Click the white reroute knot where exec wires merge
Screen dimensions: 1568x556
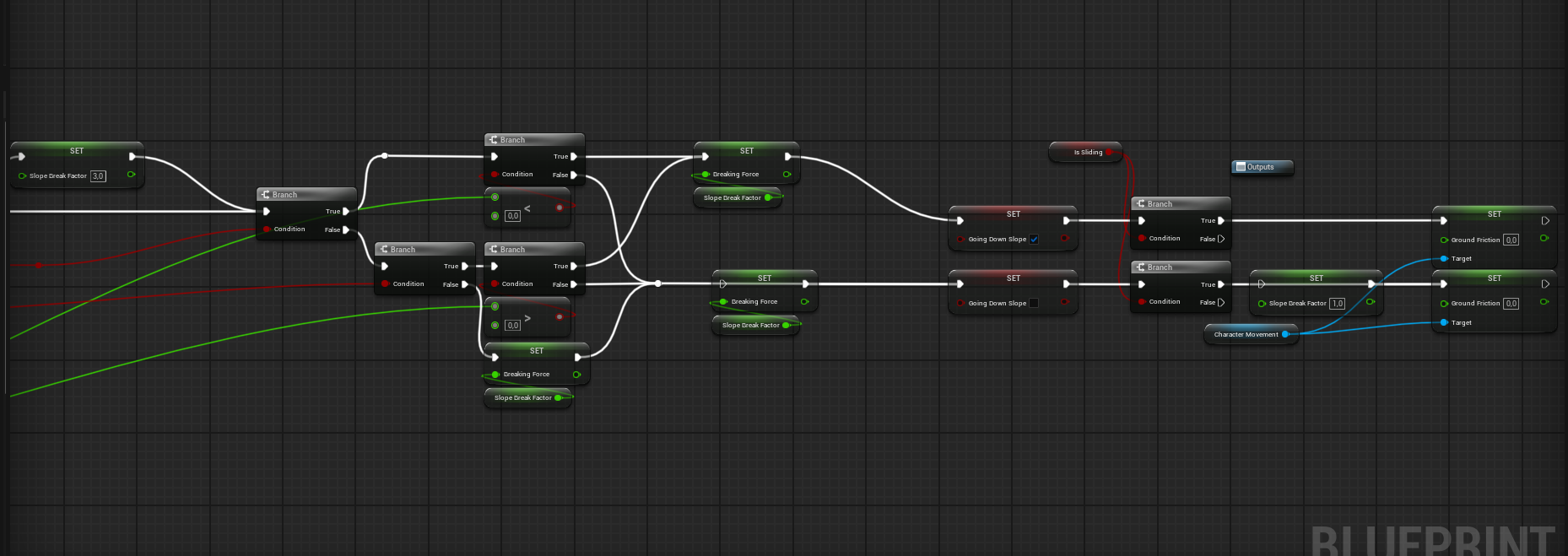tap(657, 283)
